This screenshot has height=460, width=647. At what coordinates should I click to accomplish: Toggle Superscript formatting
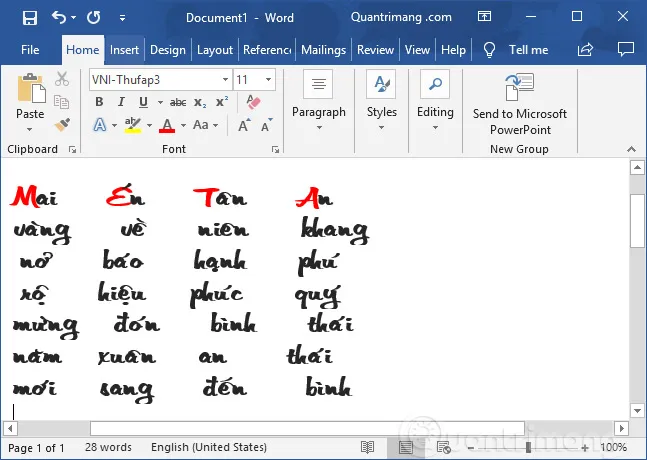(x=222, y=101)
